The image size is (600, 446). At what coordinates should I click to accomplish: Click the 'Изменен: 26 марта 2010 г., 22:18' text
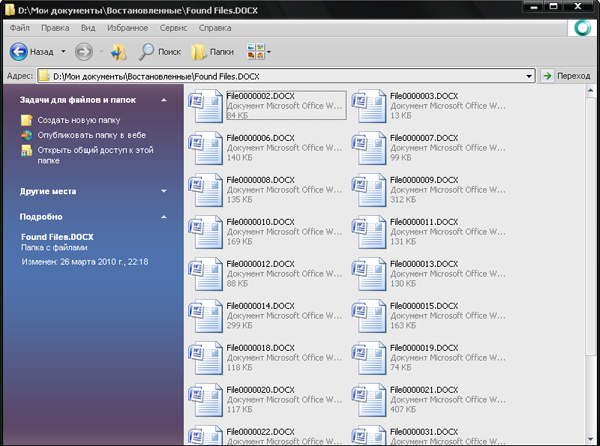(x=85, y=262)
